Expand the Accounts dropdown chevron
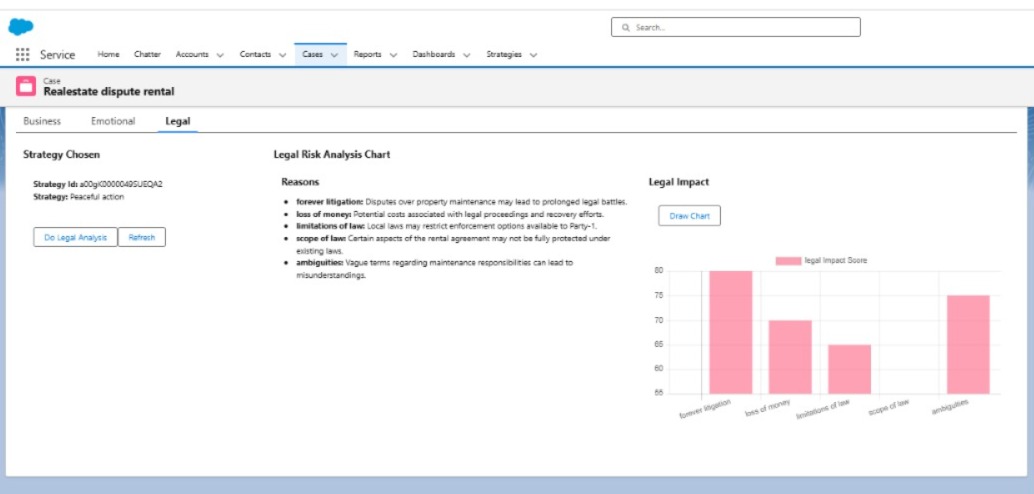This screenshot has height=494, width=1034. tap(220, 55)
